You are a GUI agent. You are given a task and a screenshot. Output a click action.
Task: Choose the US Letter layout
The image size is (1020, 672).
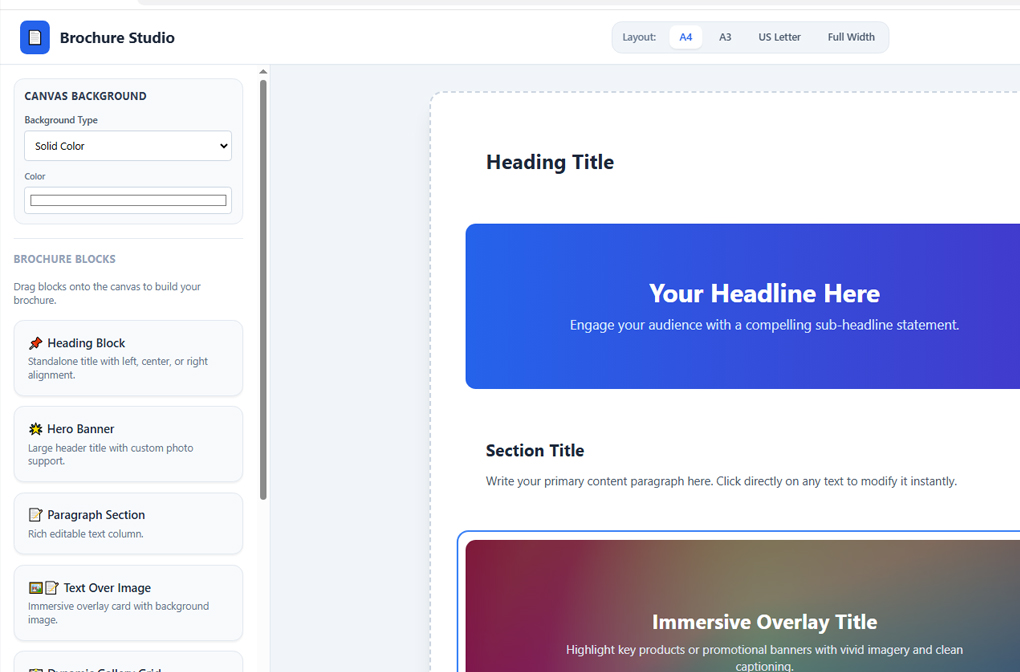(779, 37)
